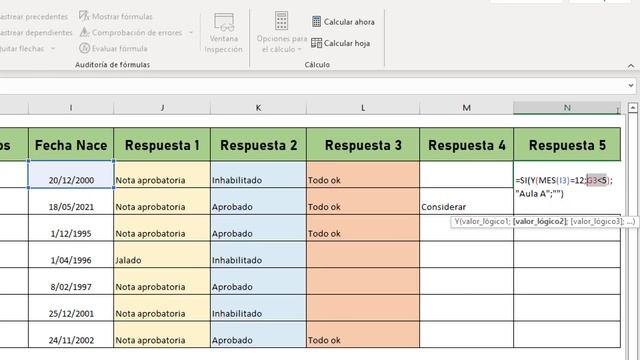Viewport: 640px width, 360px height.
Task: Select column L header
Action: (x=363, y=108)
